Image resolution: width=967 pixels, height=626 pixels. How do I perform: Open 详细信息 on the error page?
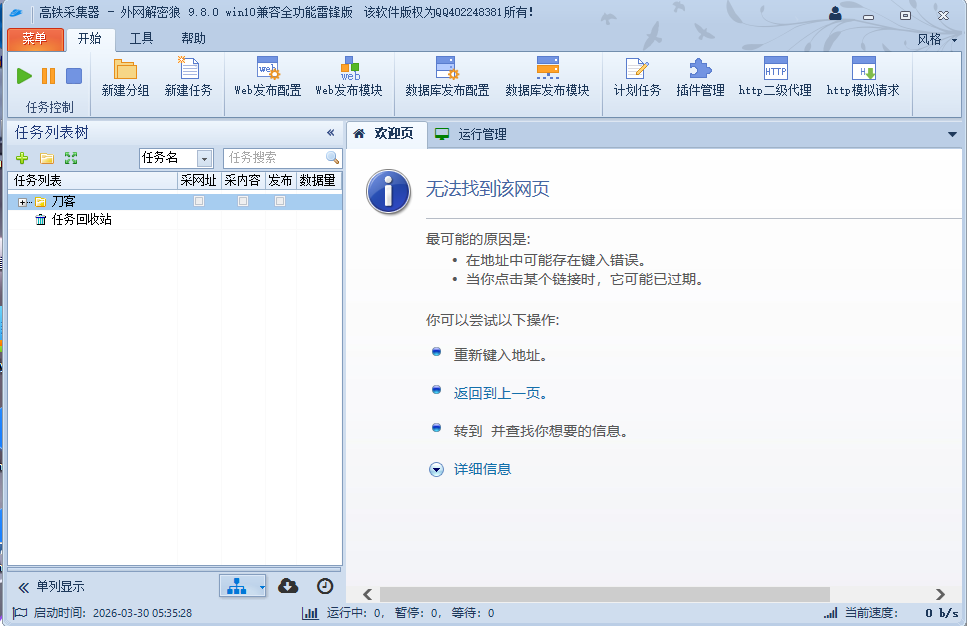click(x=484, y=468)
